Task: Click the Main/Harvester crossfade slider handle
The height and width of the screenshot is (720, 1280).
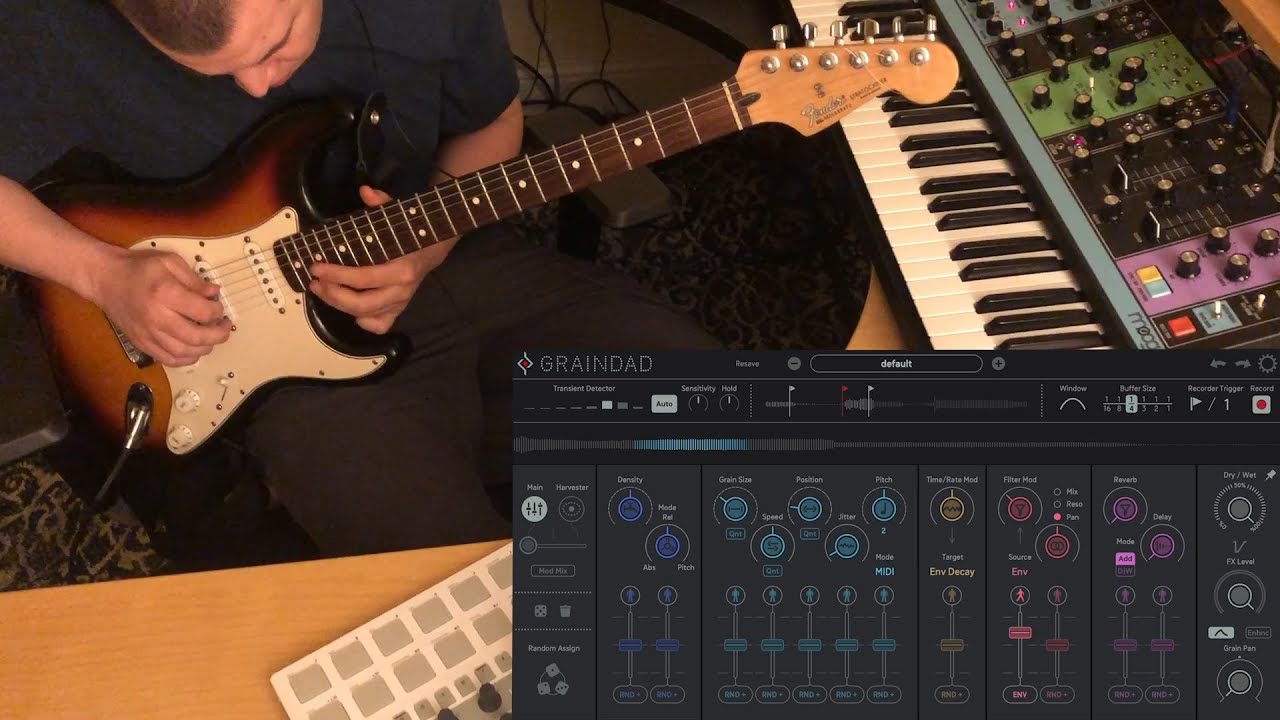Action: pyautogui.click(x=528, y=545)
